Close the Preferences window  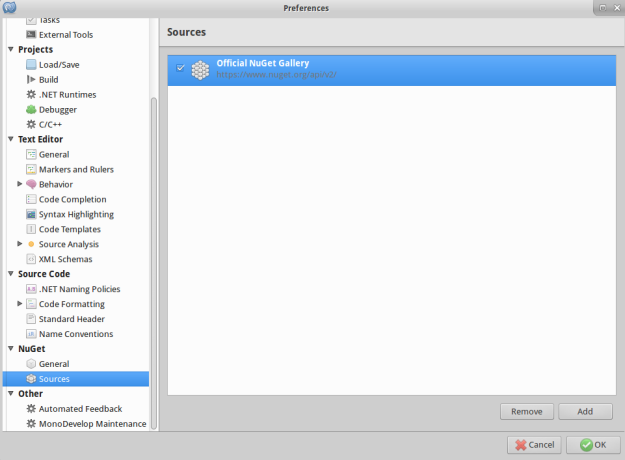pyautogui.click(x=617, y=8)
